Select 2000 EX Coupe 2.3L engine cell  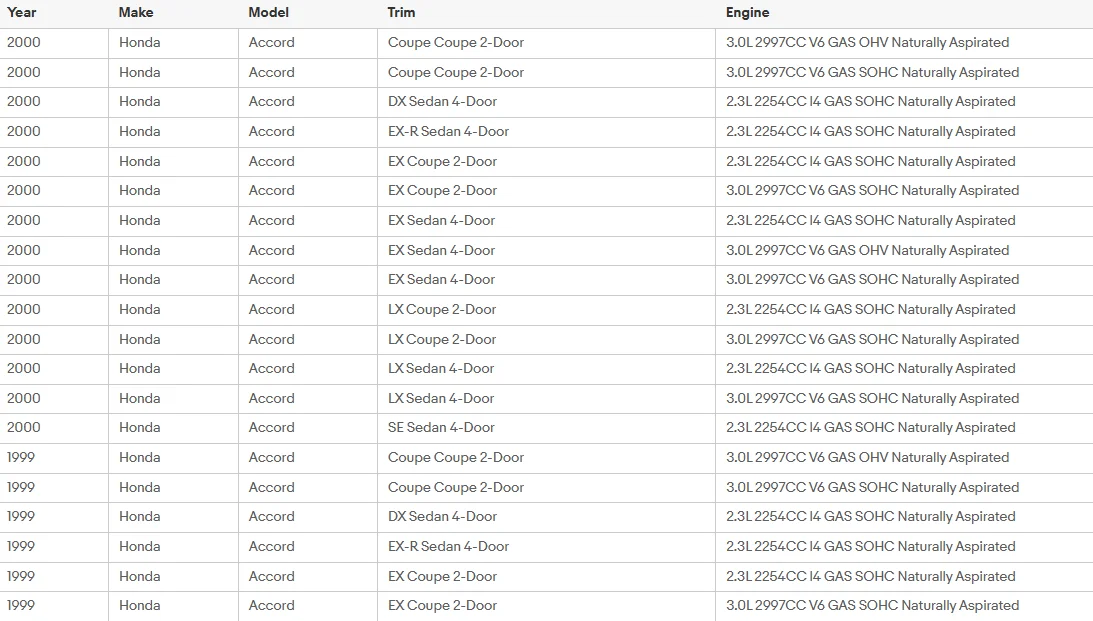tap(904, 162)
